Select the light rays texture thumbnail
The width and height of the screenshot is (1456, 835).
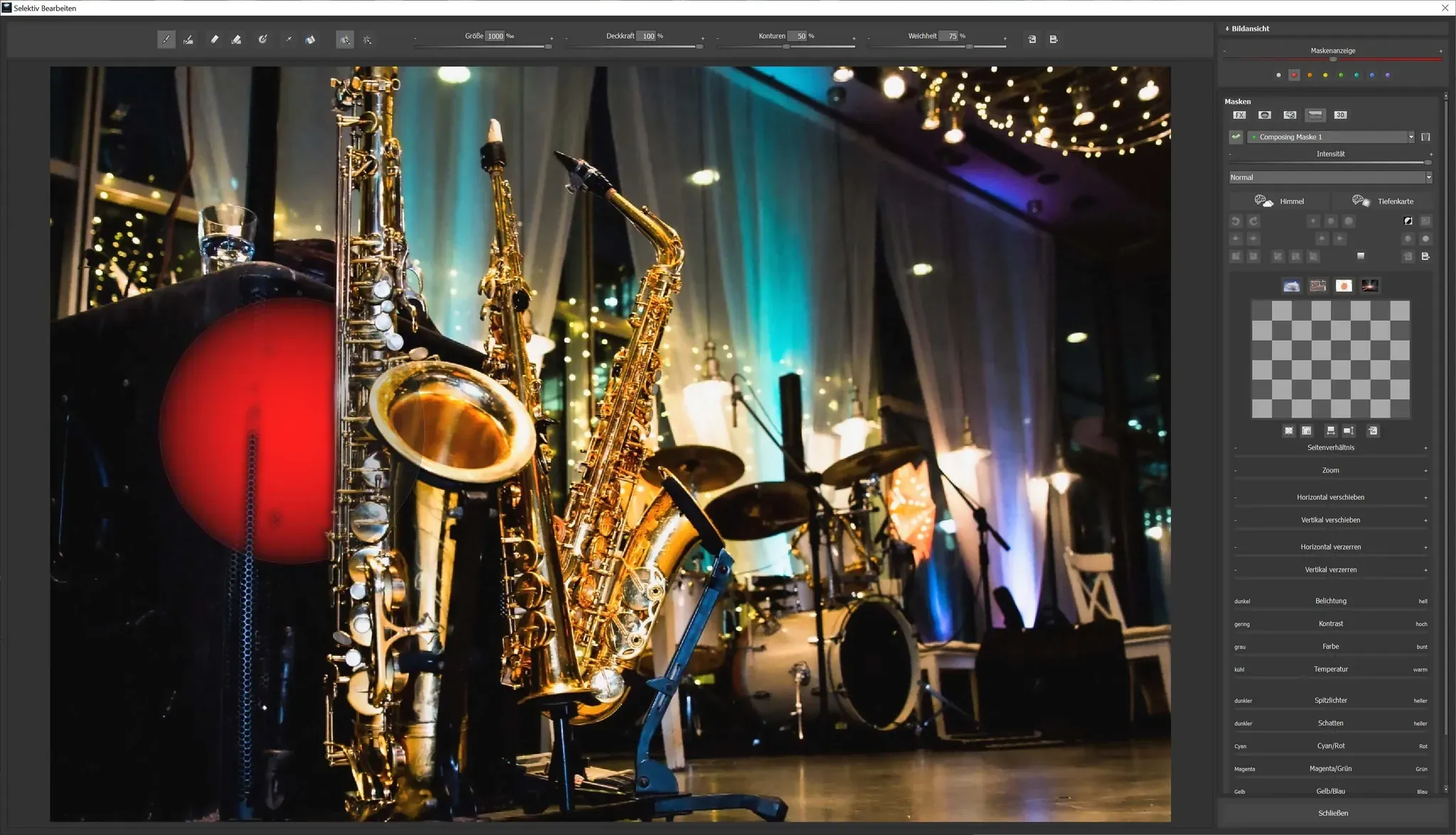click(x=1370, y=286)
